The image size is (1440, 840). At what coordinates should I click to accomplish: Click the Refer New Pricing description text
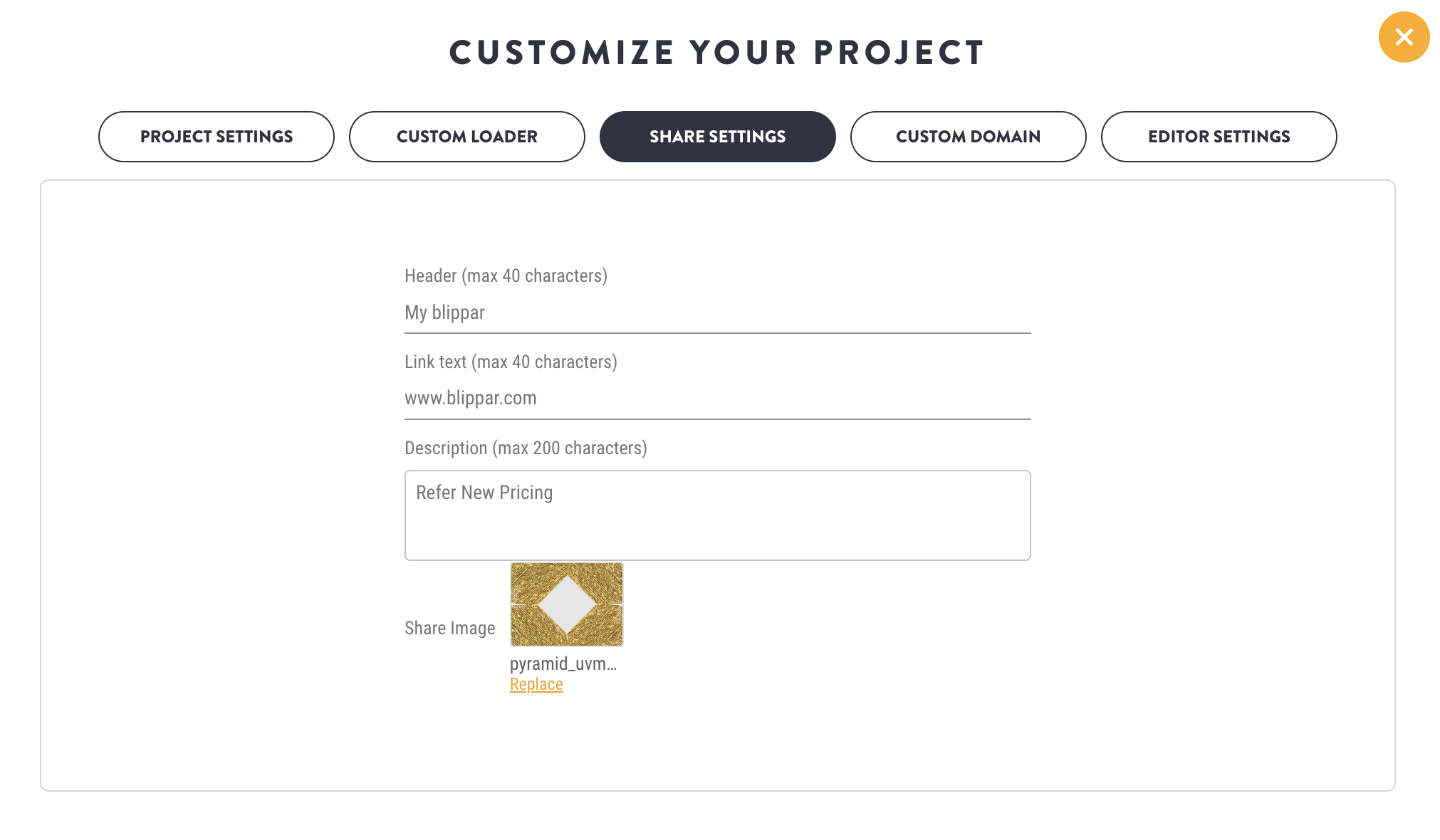point(484,493)
